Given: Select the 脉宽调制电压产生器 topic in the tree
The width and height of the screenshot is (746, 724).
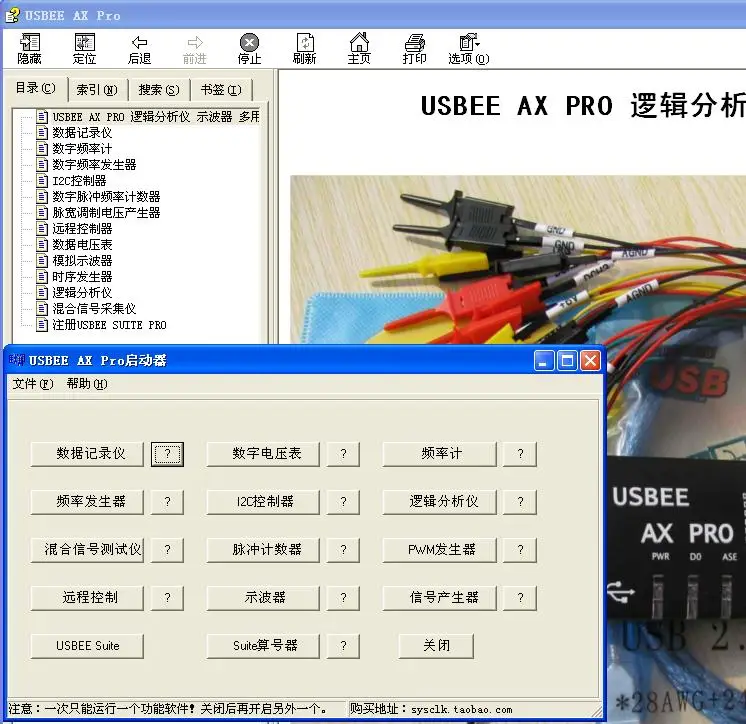Looking at the screenshot, I should coord(106,213).
